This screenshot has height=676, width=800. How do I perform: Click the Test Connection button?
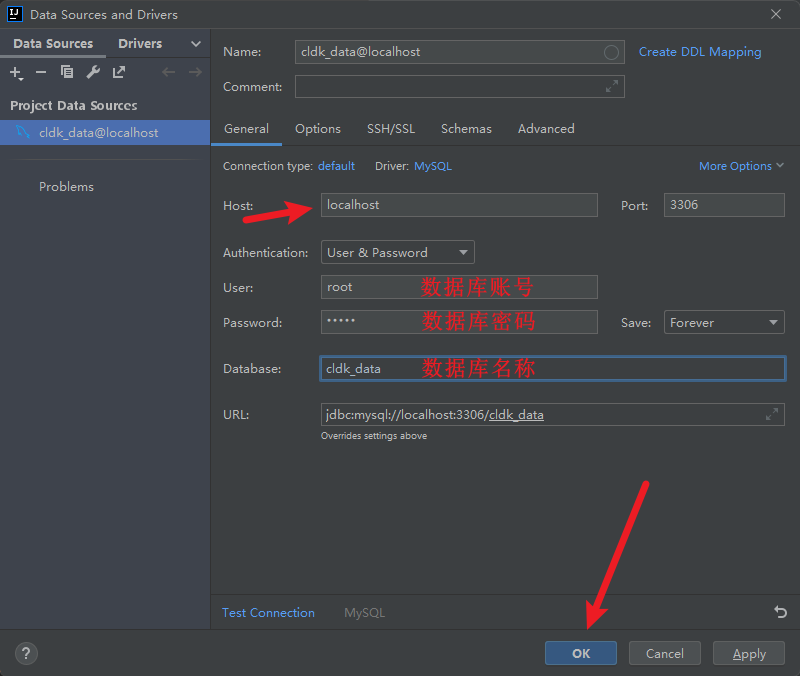tap(268, 612)
